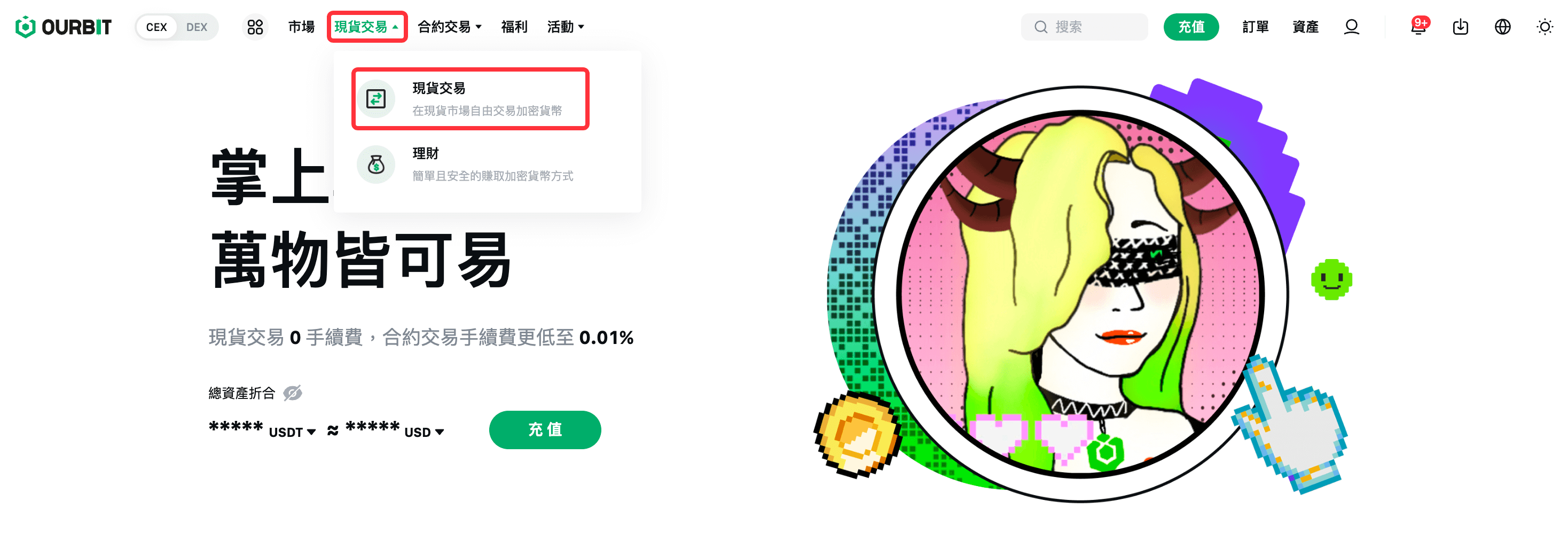Click the download app icon
Image resolution: width=1568 pixels, height=548 pixels.
point(1460,27)
